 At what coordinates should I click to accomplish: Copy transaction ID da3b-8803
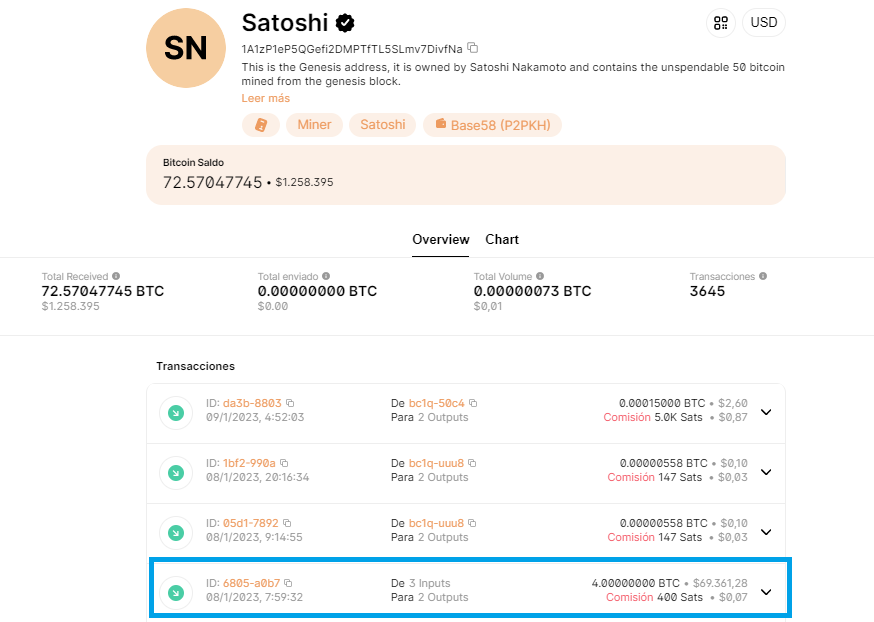pos(290,403)
